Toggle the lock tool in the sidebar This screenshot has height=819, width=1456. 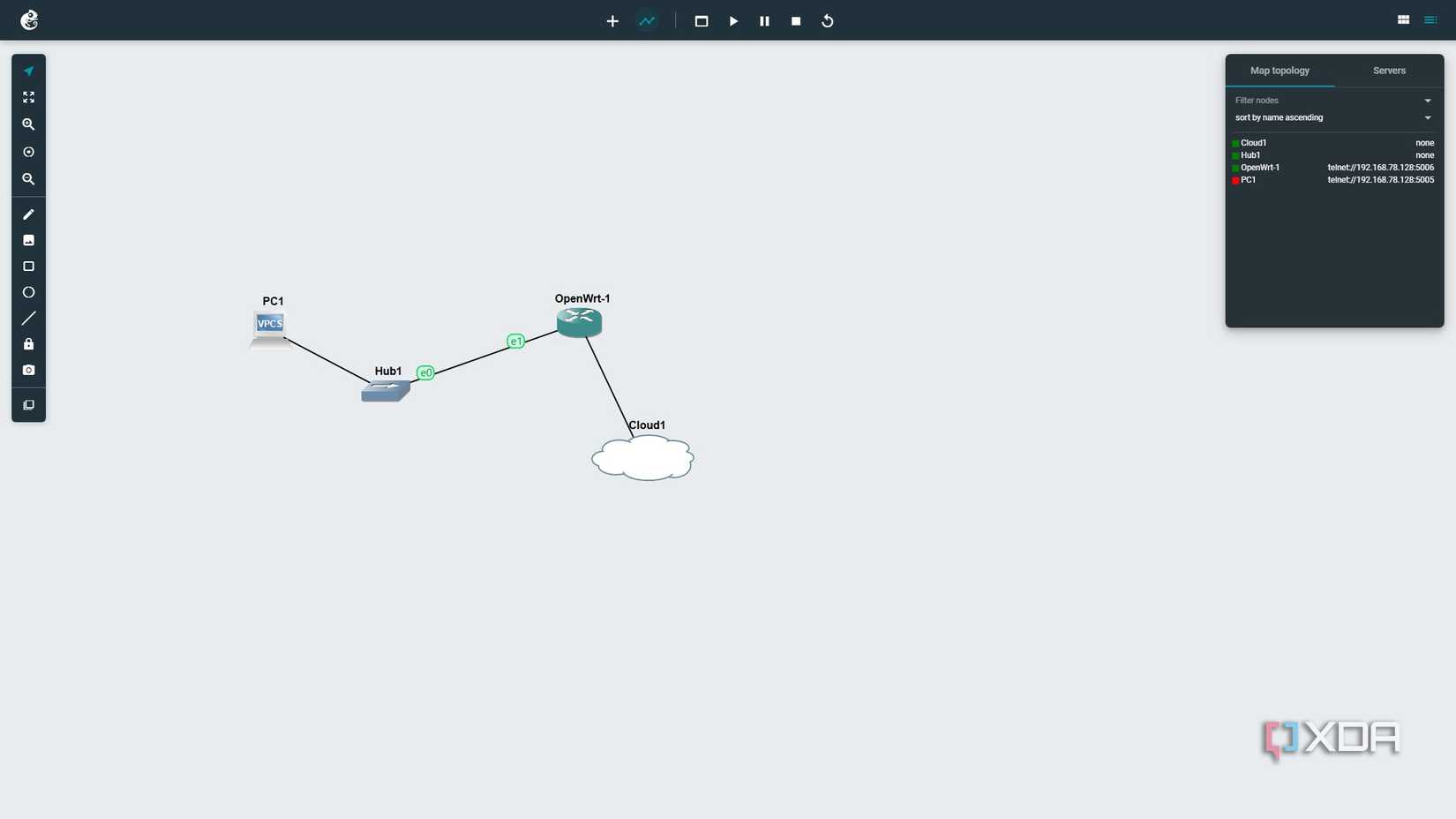[28, 343]
